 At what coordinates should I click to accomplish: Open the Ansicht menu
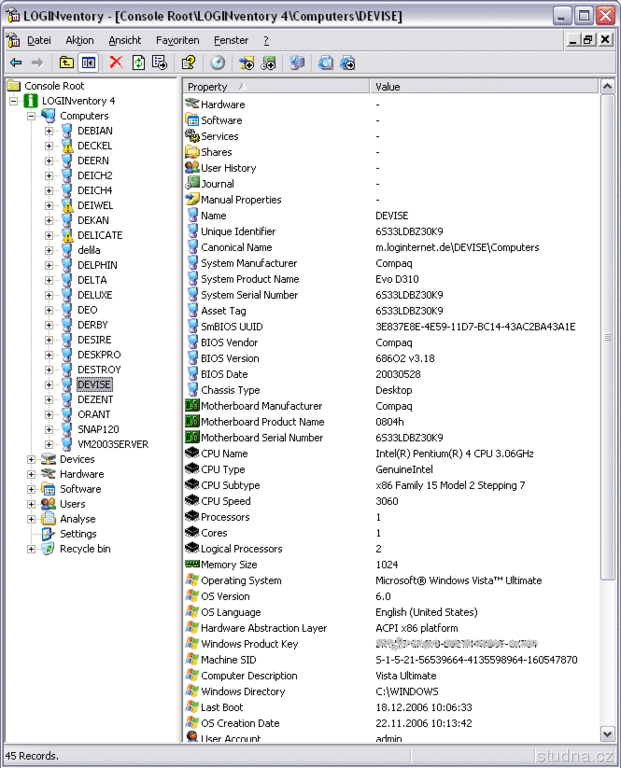124,40
